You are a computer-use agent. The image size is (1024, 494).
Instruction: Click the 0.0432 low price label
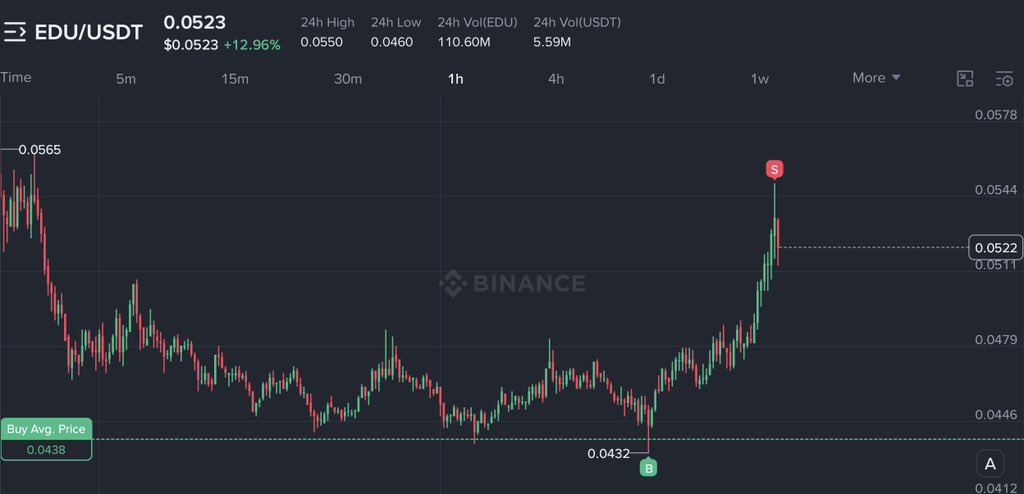tap(609, 453)
